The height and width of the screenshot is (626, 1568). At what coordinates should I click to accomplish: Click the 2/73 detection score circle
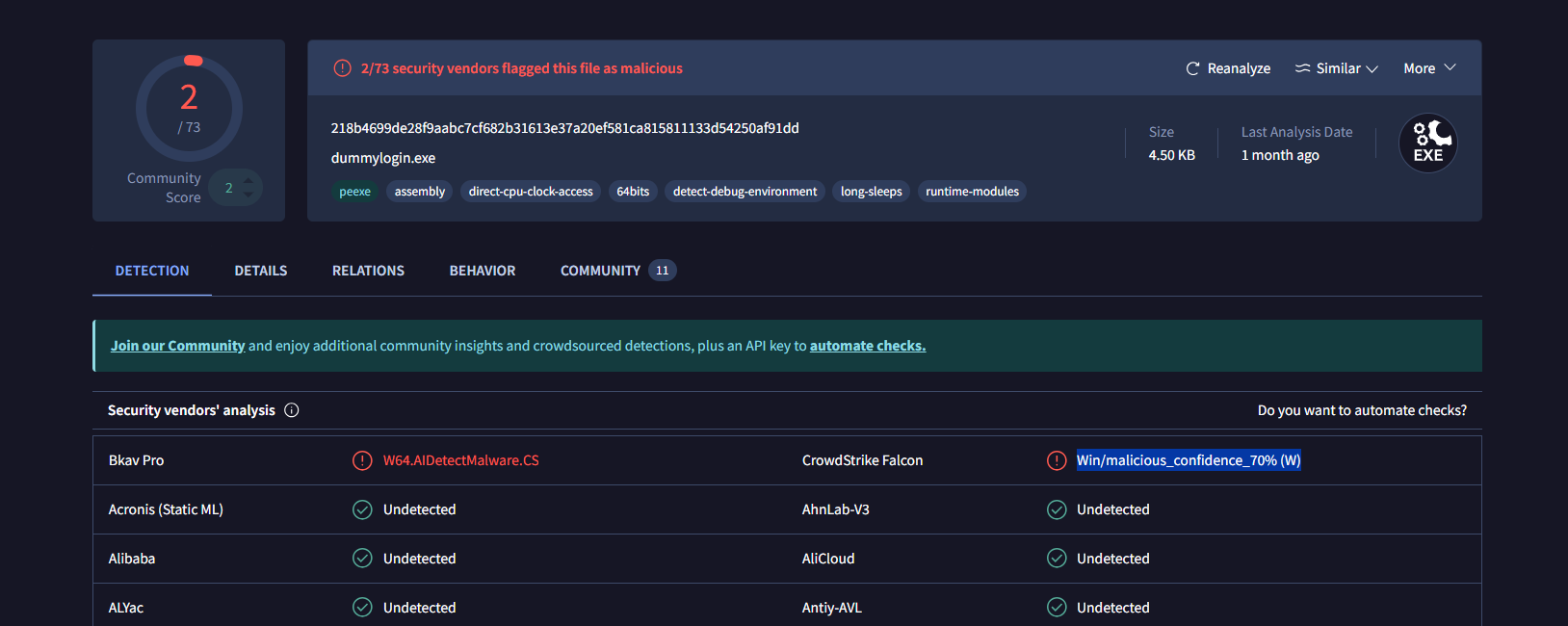pyautogui.click(x=189, y=107)
